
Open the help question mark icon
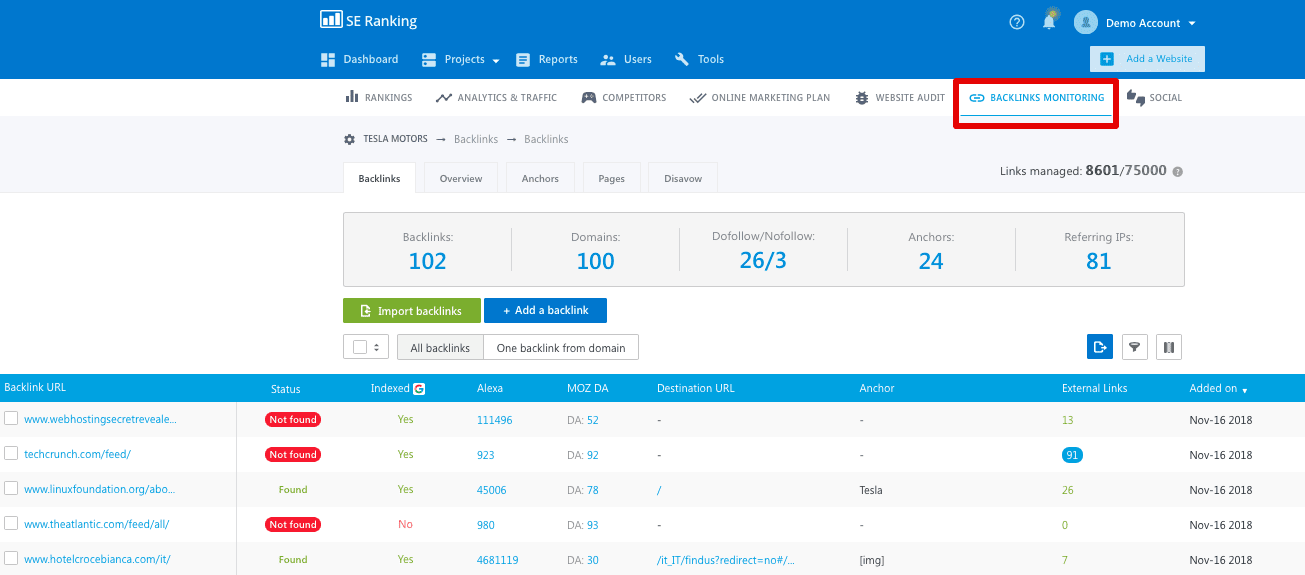pos(1017,22)
